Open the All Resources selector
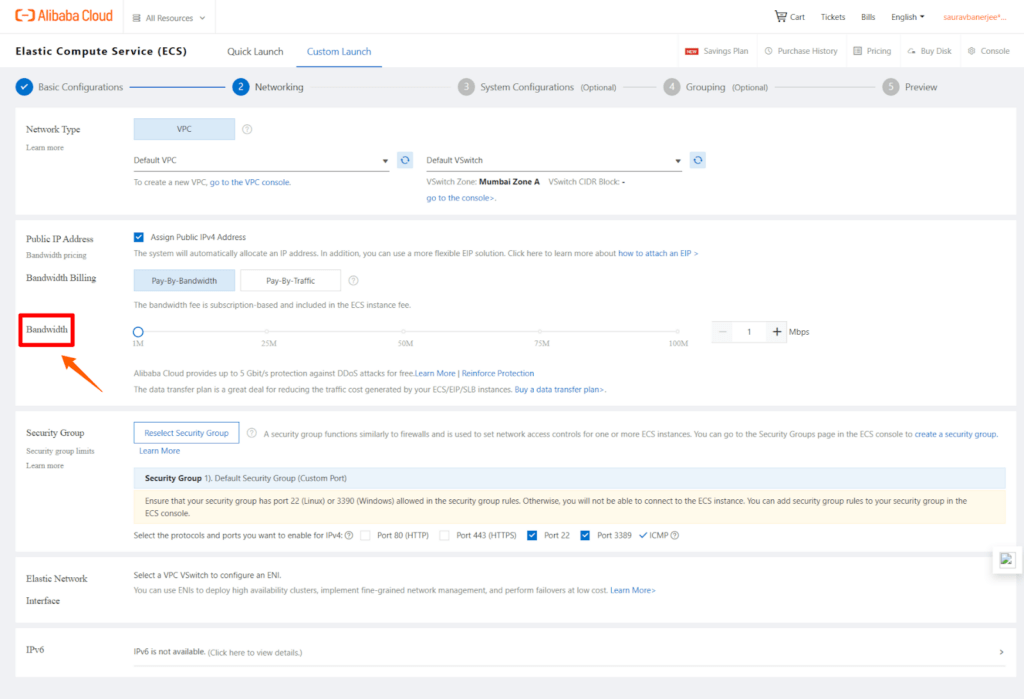The width and height of the screenshot is (1024, 699). [x=166, y=16]
